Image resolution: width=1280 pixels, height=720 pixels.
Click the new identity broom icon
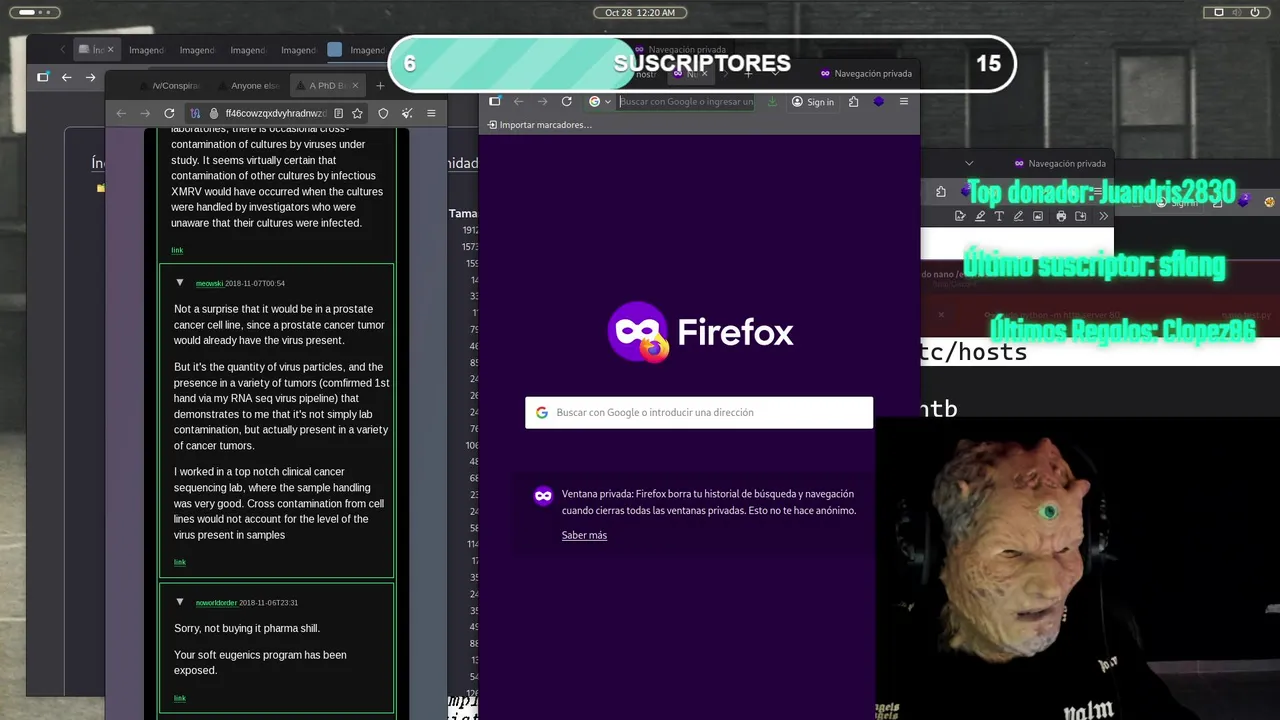pos(407,113)
